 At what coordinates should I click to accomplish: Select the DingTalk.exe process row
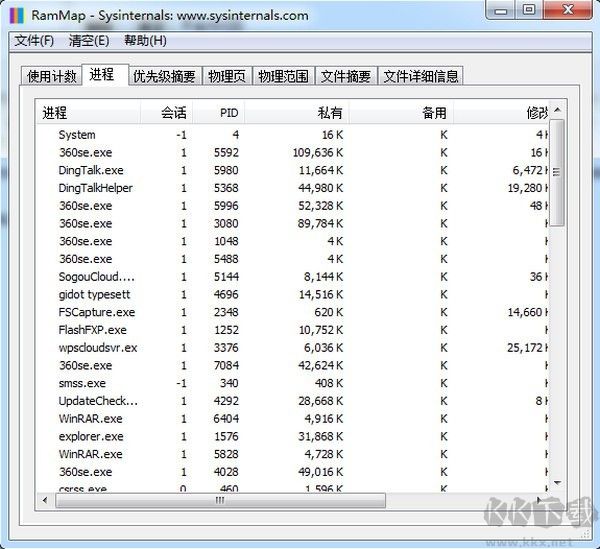click(x=293, y=170)
